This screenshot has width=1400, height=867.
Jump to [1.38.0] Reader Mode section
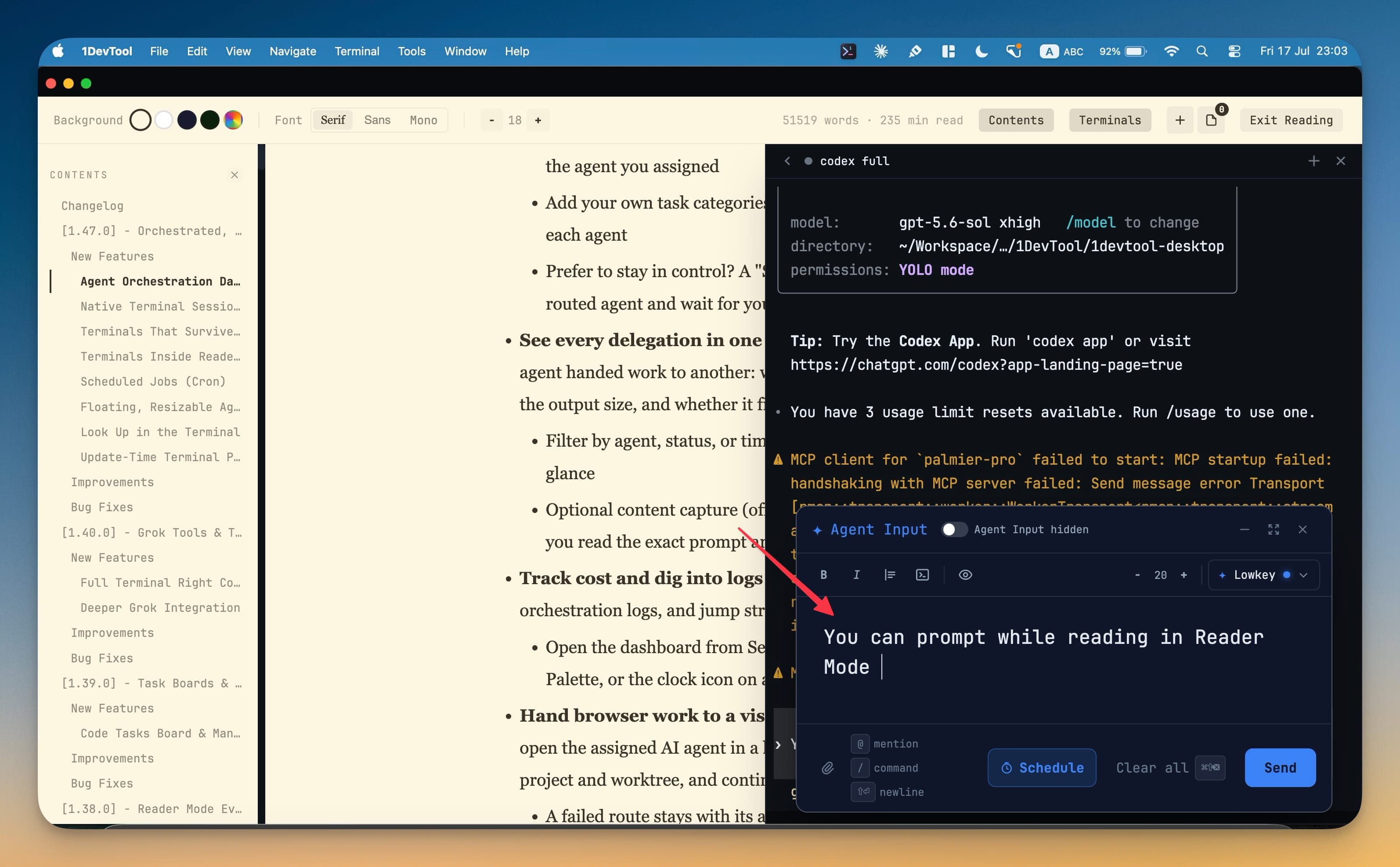(152, 809)
